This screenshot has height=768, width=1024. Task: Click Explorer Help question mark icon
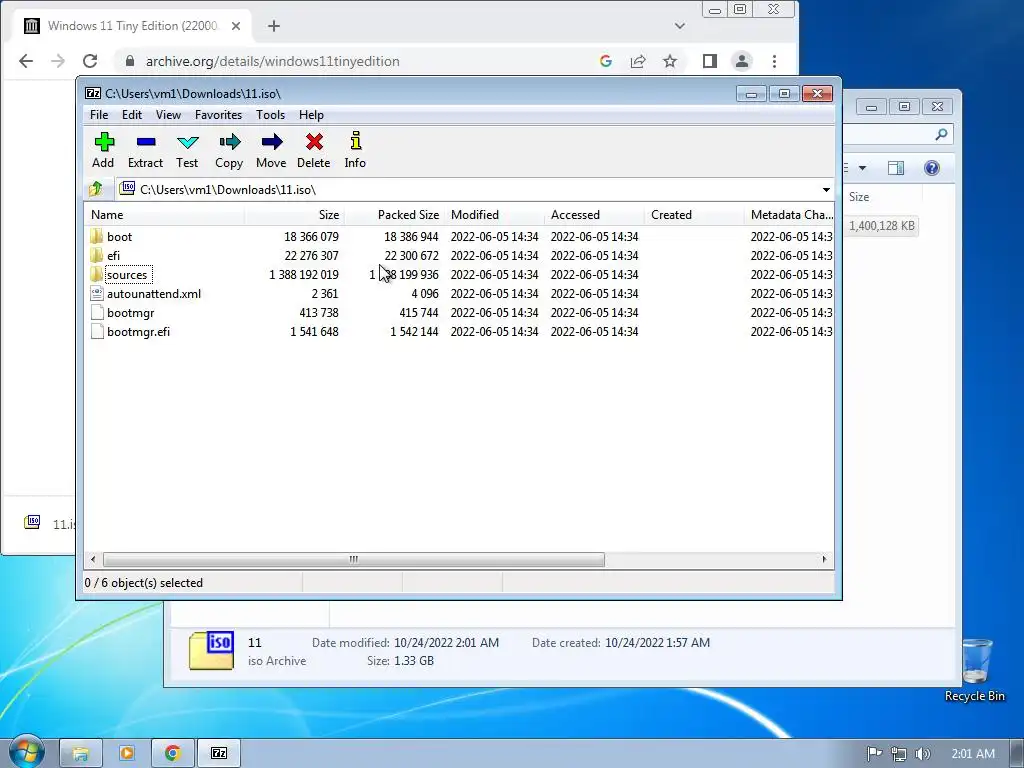point(932,168)
